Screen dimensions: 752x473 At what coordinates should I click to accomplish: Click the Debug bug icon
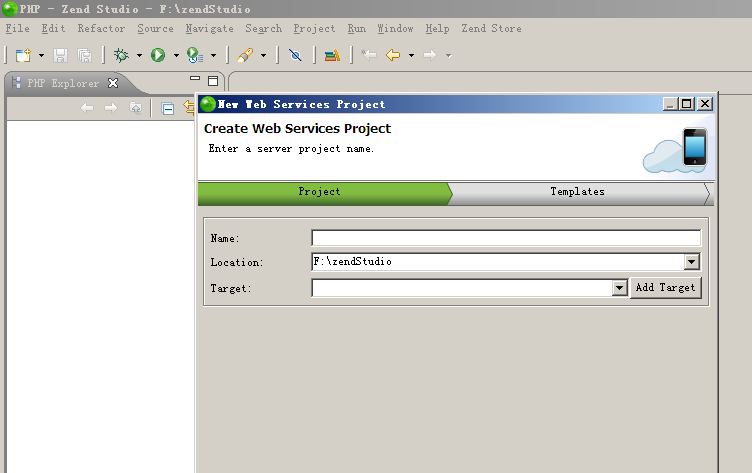click(121, 55)
